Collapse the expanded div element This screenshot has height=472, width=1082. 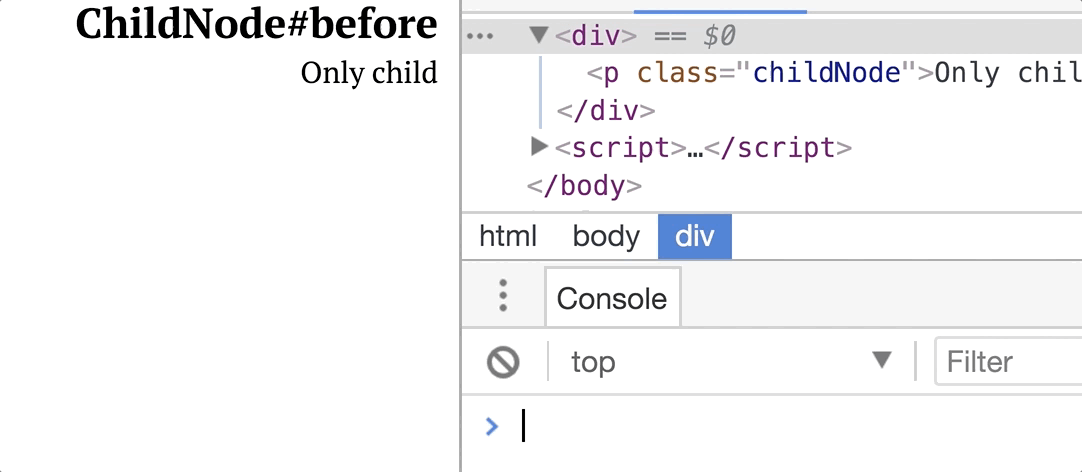click(539, 35)
